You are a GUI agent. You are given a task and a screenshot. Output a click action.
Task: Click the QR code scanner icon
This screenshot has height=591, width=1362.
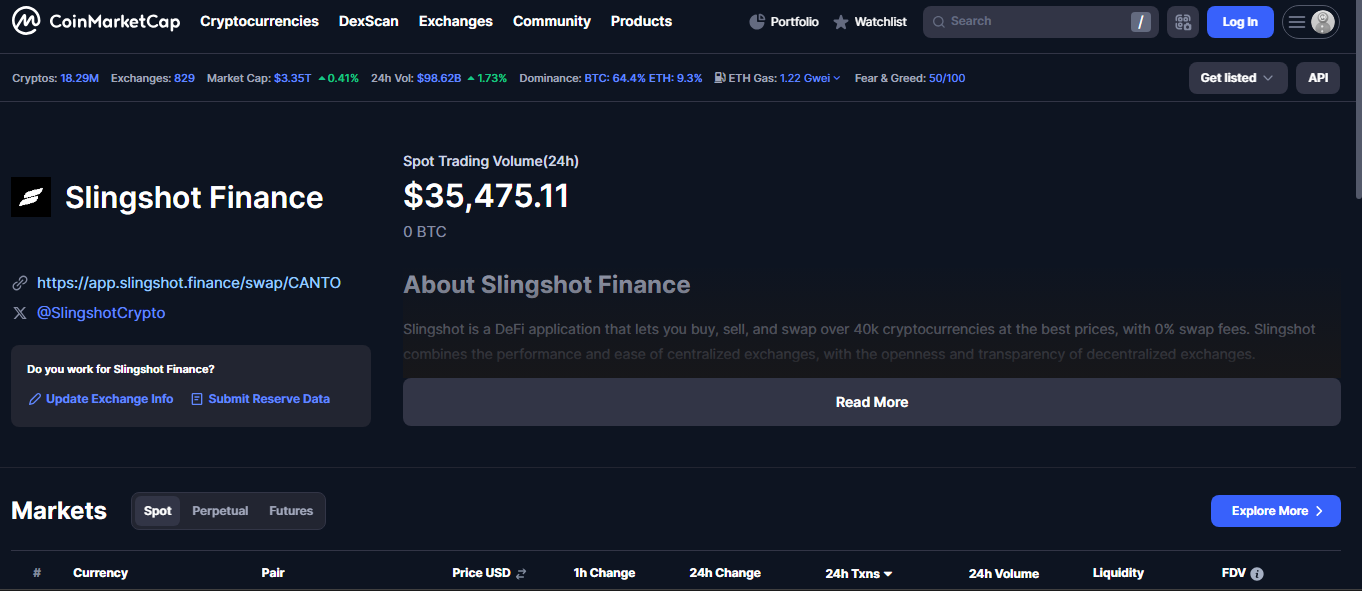click(1182, 22)
